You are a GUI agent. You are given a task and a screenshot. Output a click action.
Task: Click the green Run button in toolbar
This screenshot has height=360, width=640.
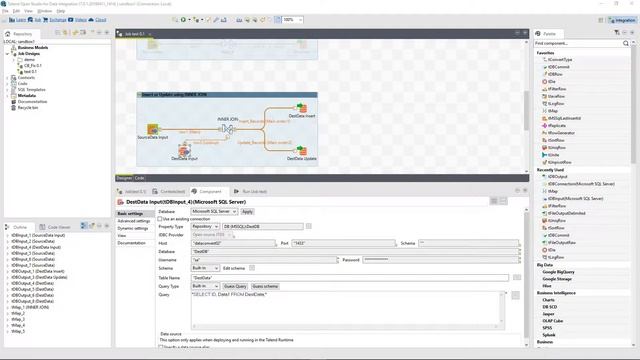[184, 20]
